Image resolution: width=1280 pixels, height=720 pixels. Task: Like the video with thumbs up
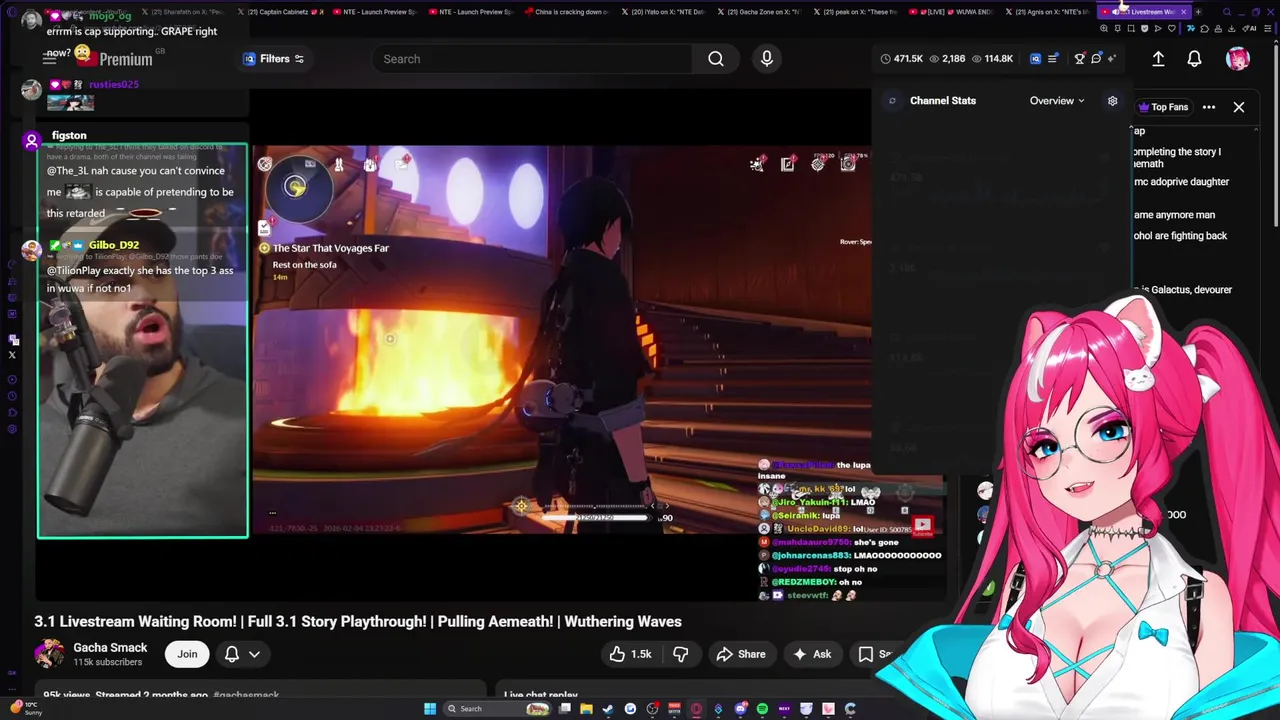coord(630,654)
